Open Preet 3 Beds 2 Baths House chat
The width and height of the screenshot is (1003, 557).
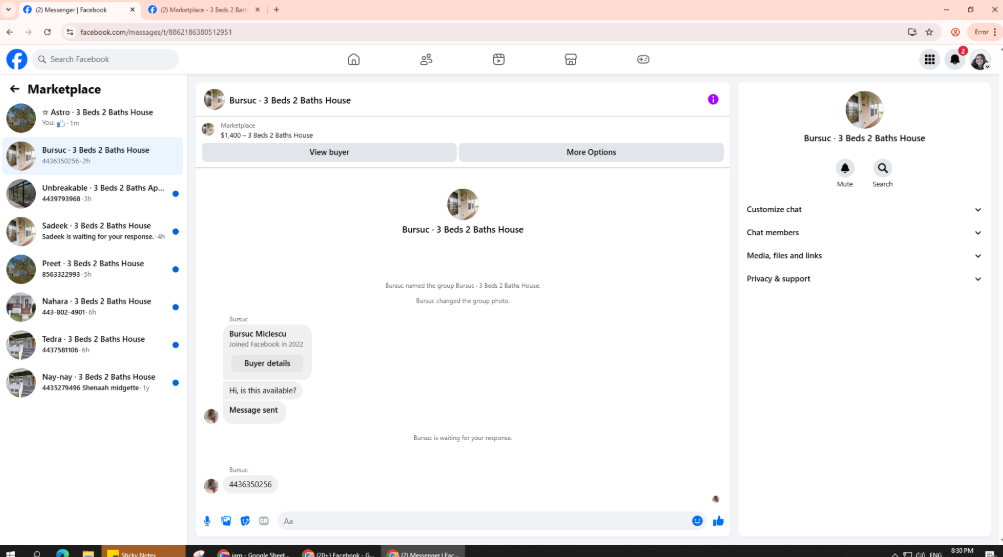[93, 269]
